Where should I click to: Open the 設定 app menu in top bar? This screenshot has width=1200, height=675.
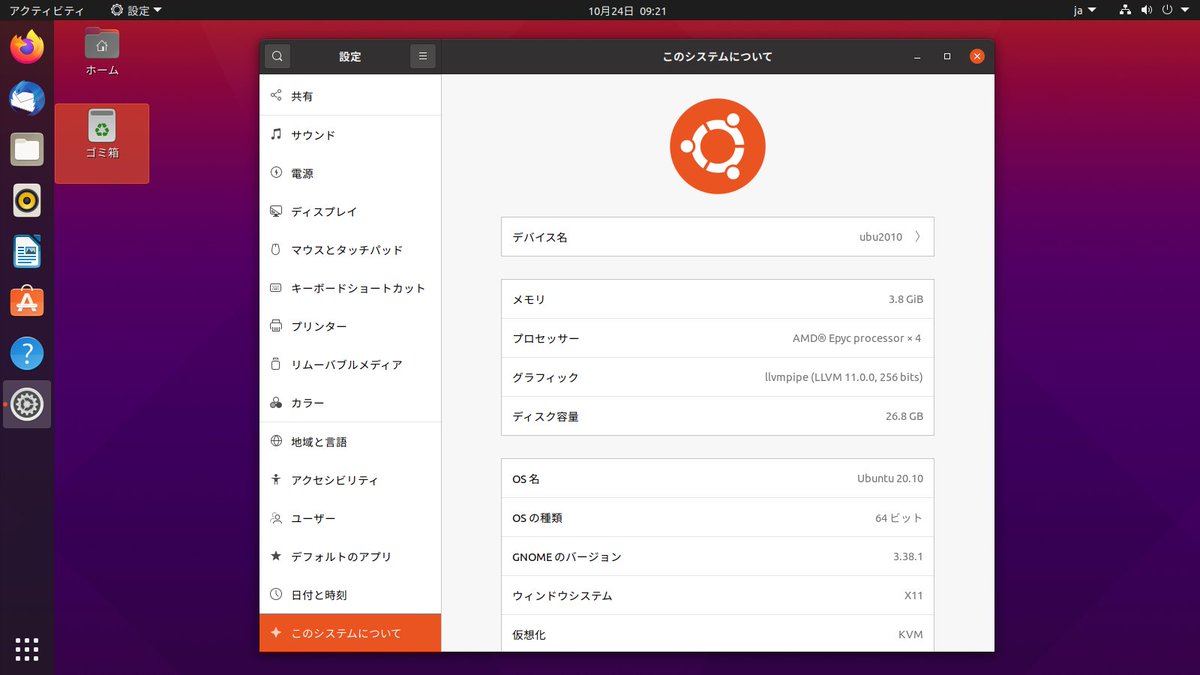136,10
